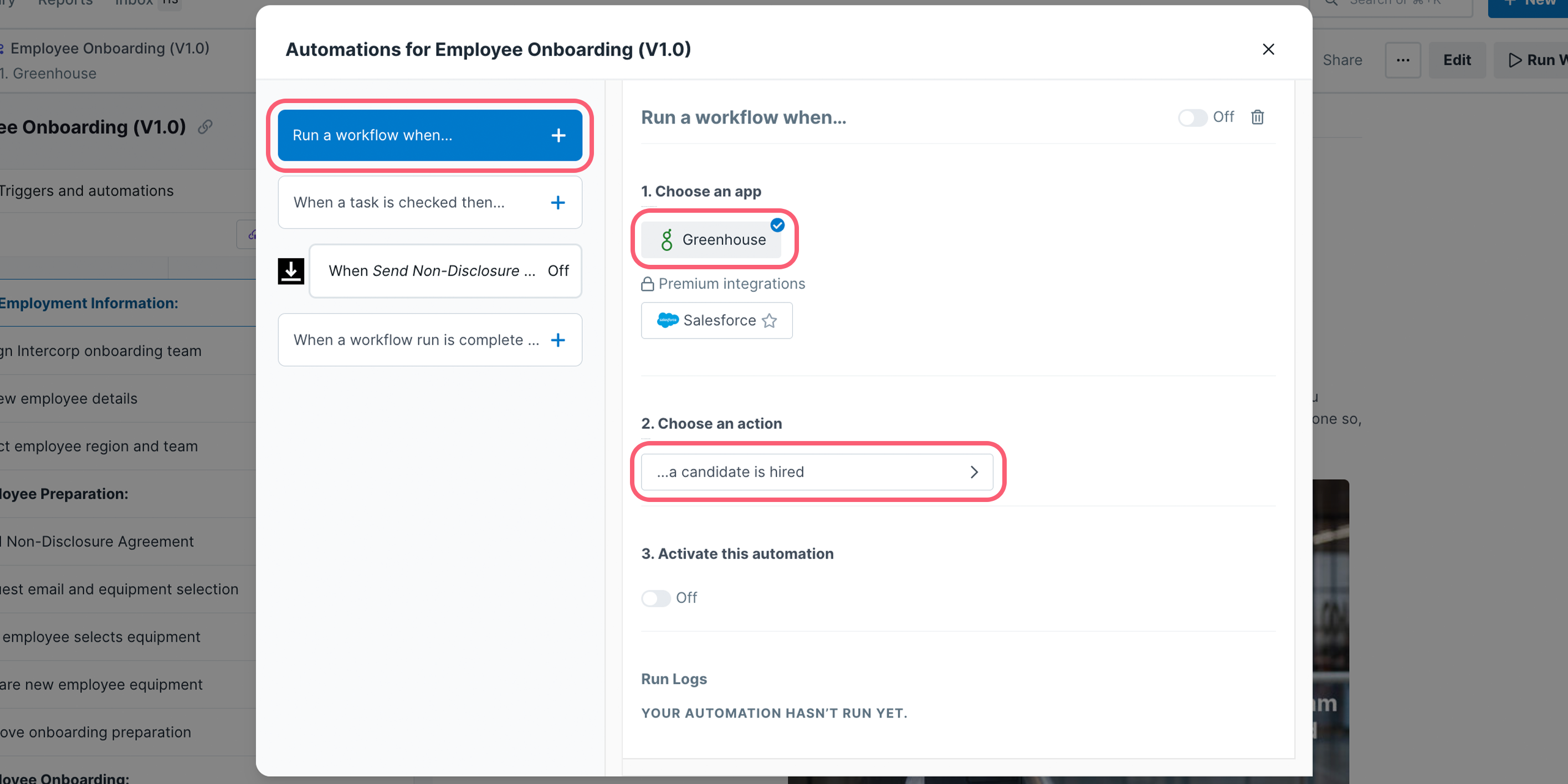Viewport: 1568px width, 784px height.
Task: Select When a workflow run is complete
Action: click(430, 340)
